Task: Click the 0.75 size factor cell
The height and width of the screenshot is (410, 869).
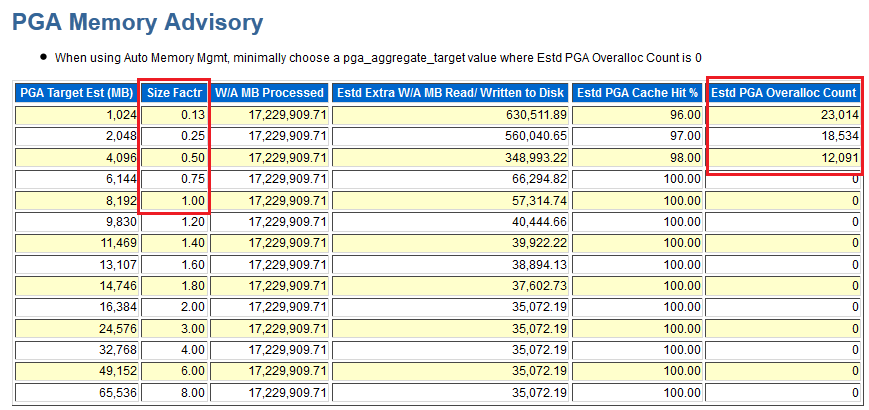Action: pyautogui.click(x=175, y=179)
